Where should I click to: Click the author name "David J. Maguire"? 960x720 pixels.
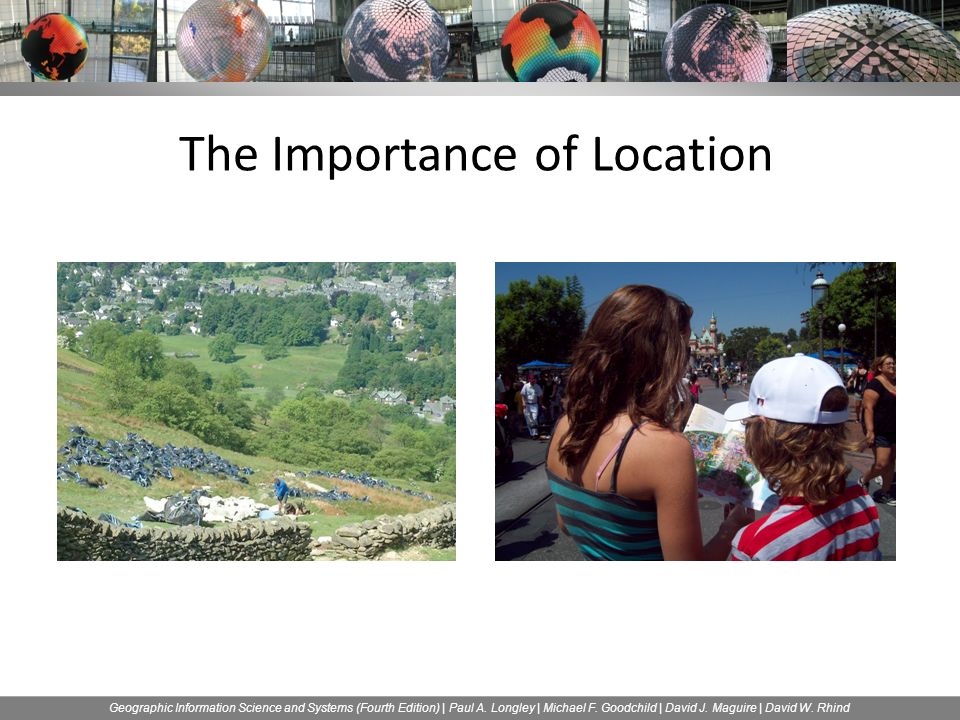coord(711,708)
